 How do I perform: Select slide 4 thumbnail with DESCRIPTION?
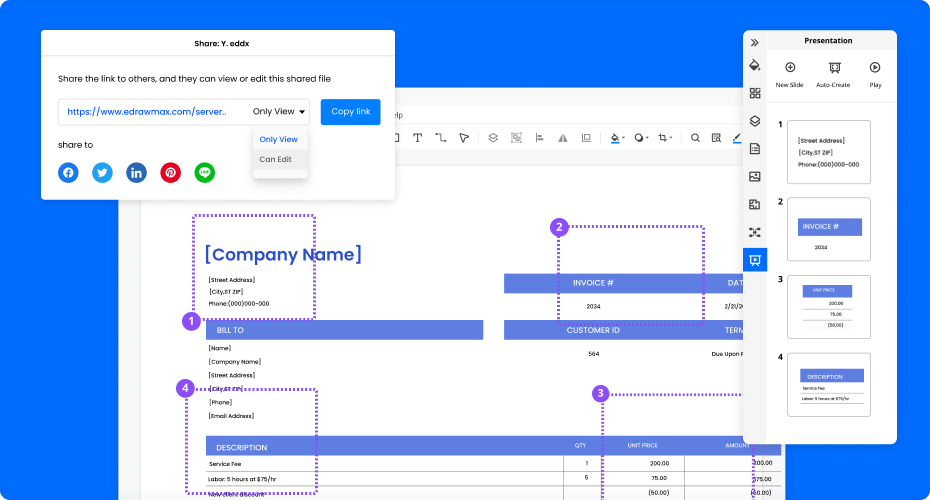pyautogui.click(x=829, y=384)
